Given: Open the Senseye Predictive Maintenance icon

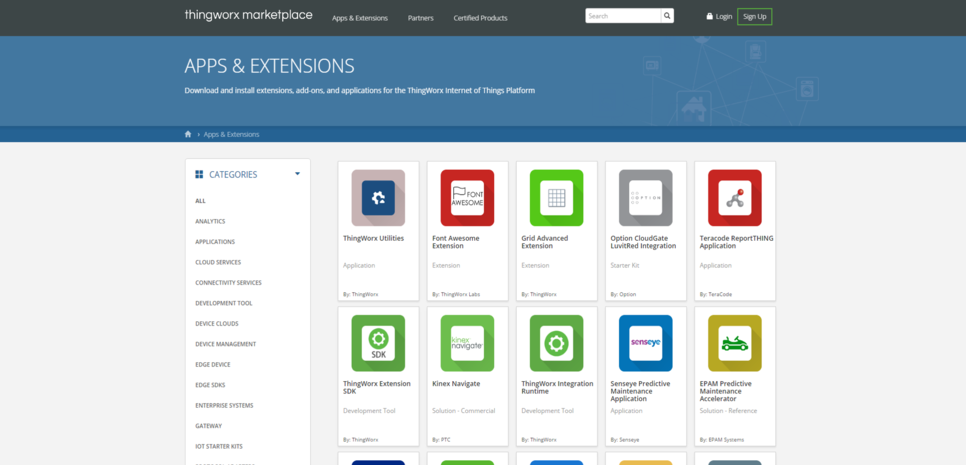Looking at the screenshot, I should [x=646, y=343].
